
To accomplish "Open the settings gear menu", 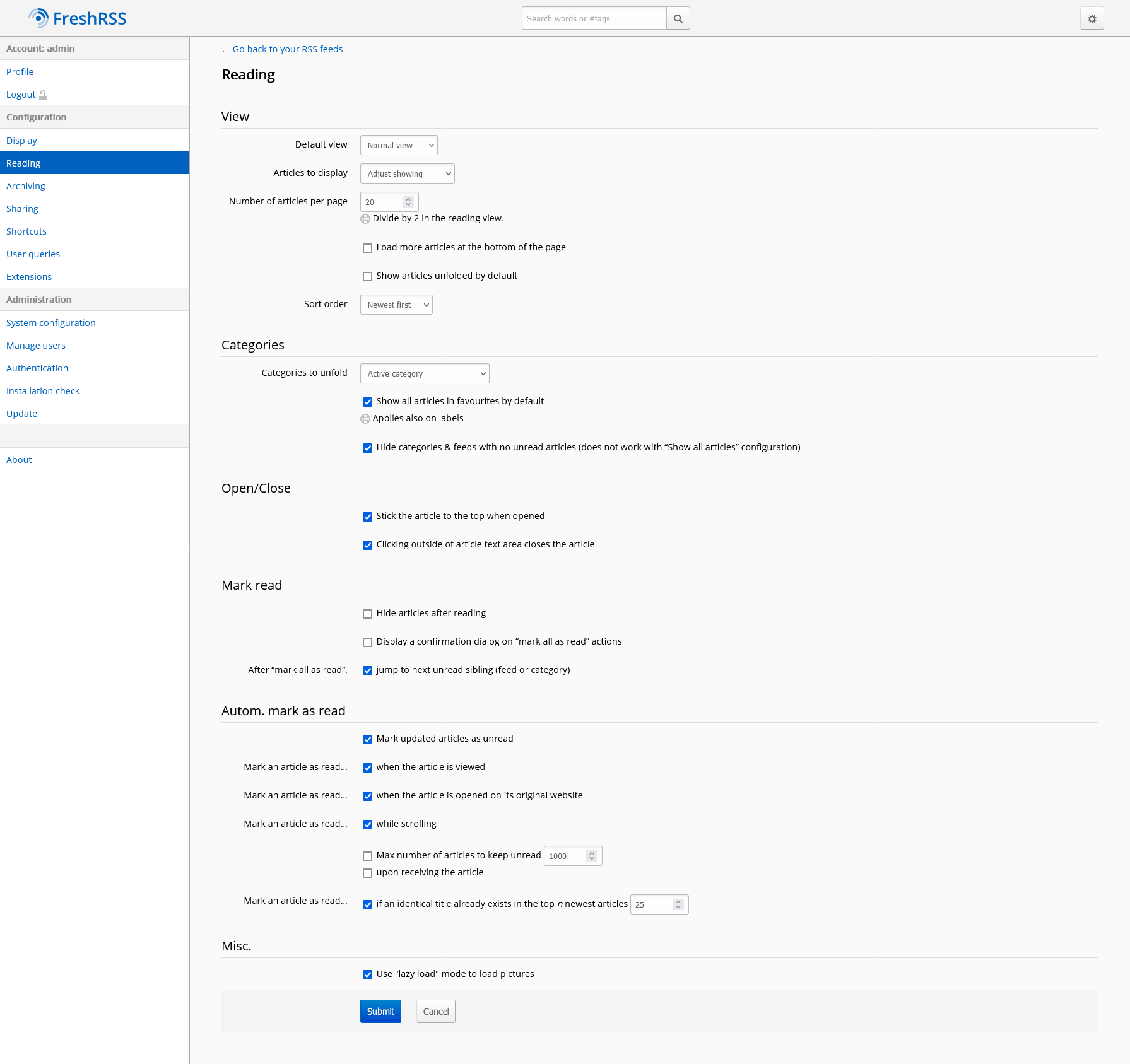I will pyautogui.click(x=1092, y=18).
